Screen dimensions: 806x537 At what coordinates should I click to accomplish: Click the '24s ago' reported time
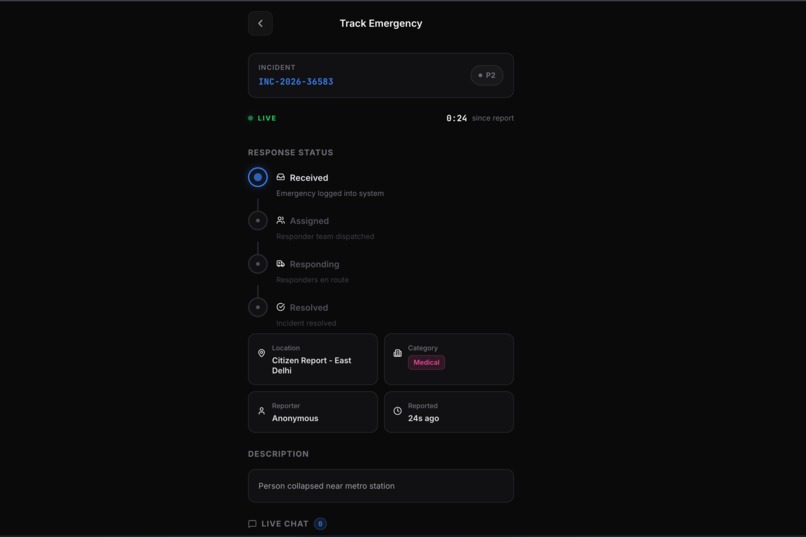click(x=424, y=418)
